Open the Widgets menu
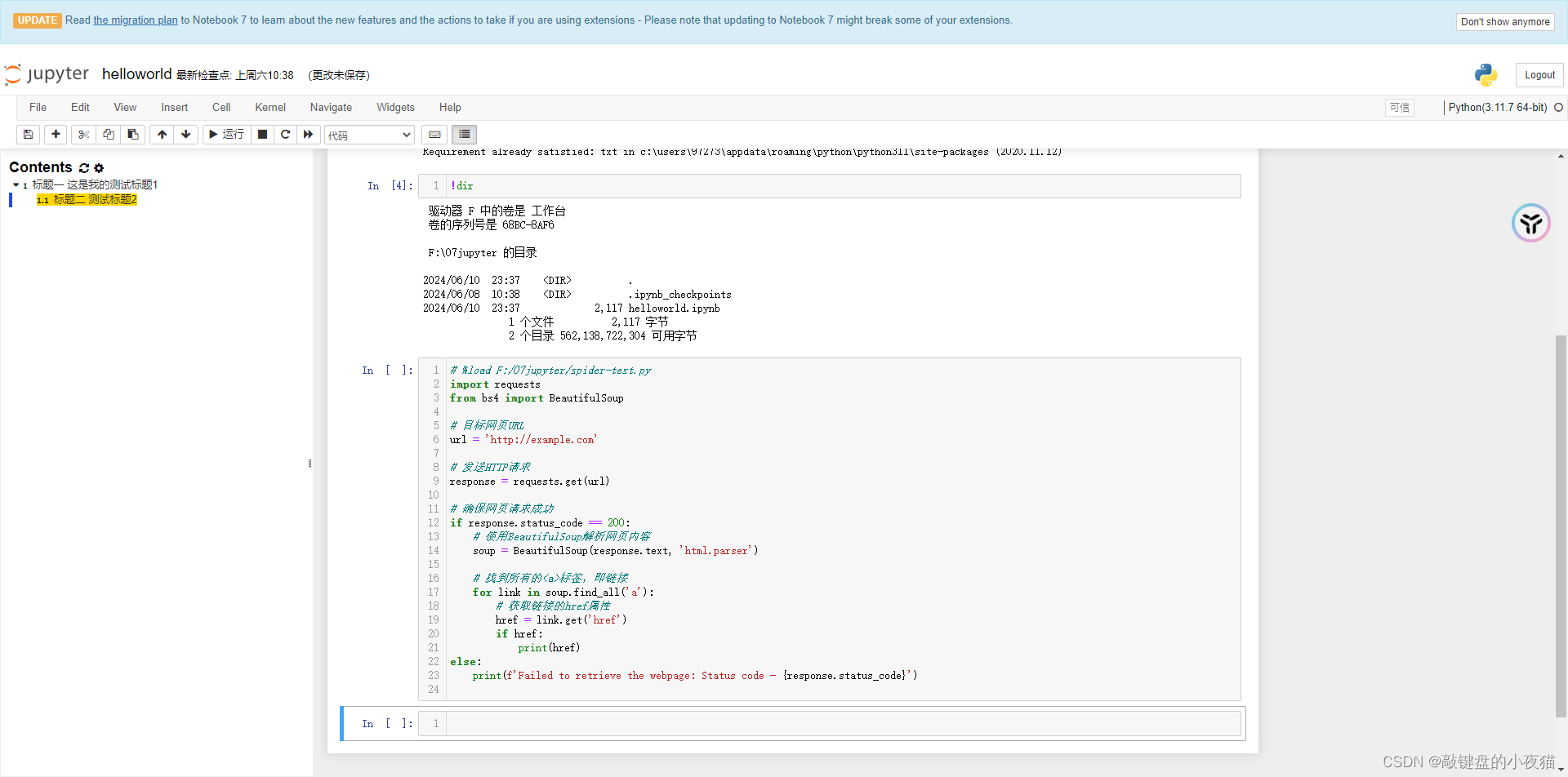The image size is (1568, 777). pos(395,108)
